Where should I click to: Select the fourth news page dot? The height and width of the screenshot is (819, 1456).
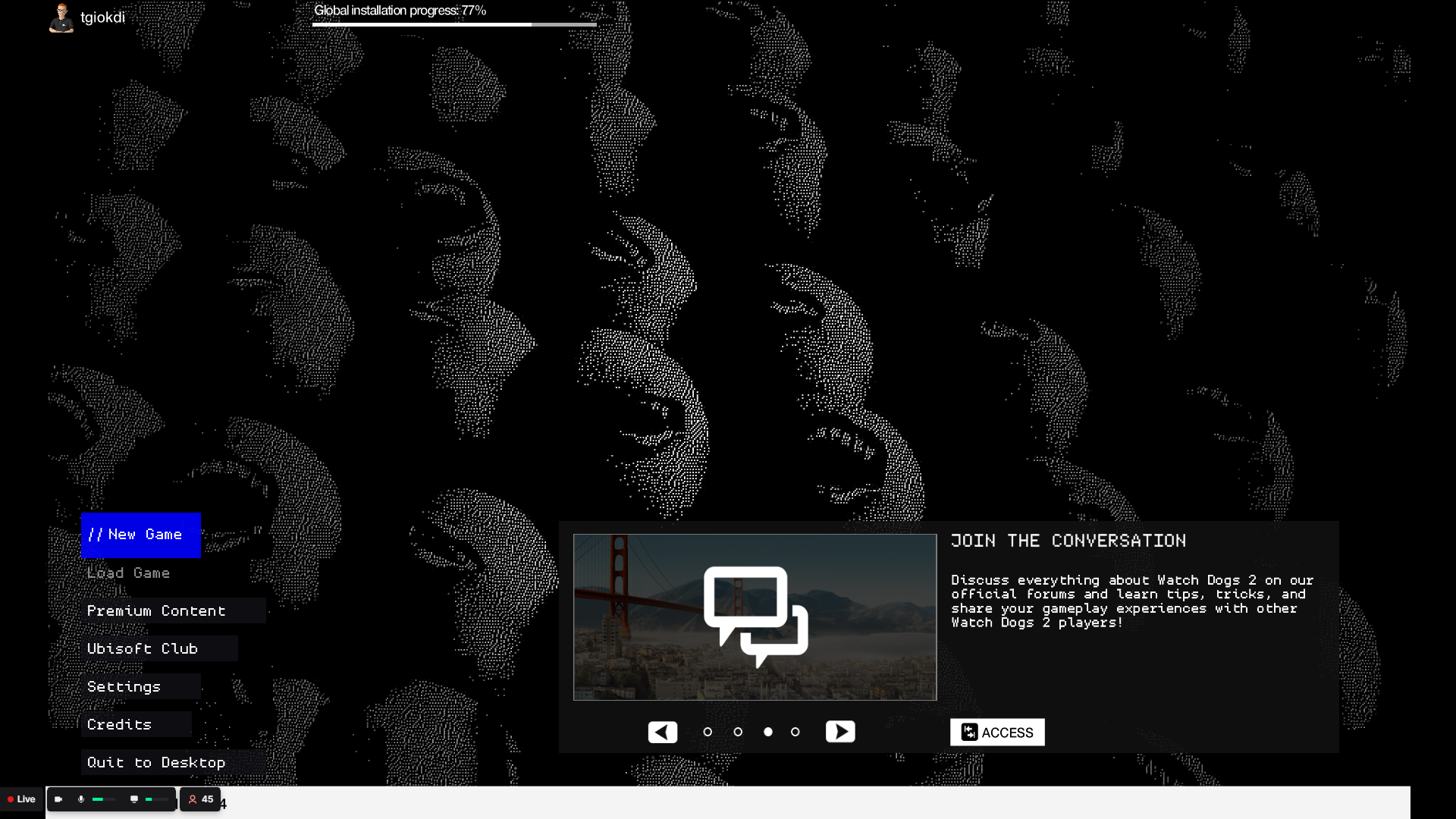[x=795, y=732]
